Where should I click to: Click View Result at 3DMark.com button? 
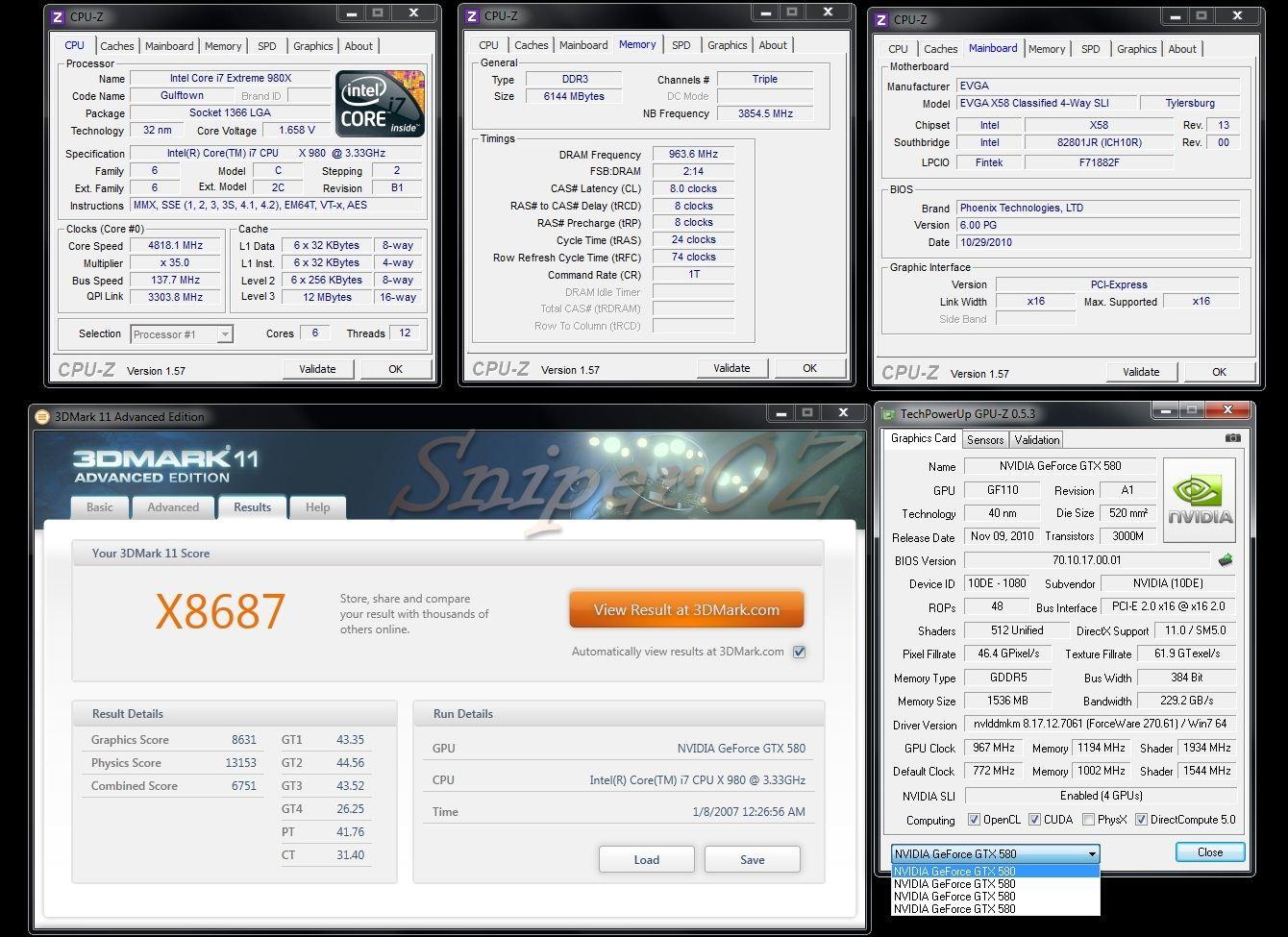coord(686,609)
